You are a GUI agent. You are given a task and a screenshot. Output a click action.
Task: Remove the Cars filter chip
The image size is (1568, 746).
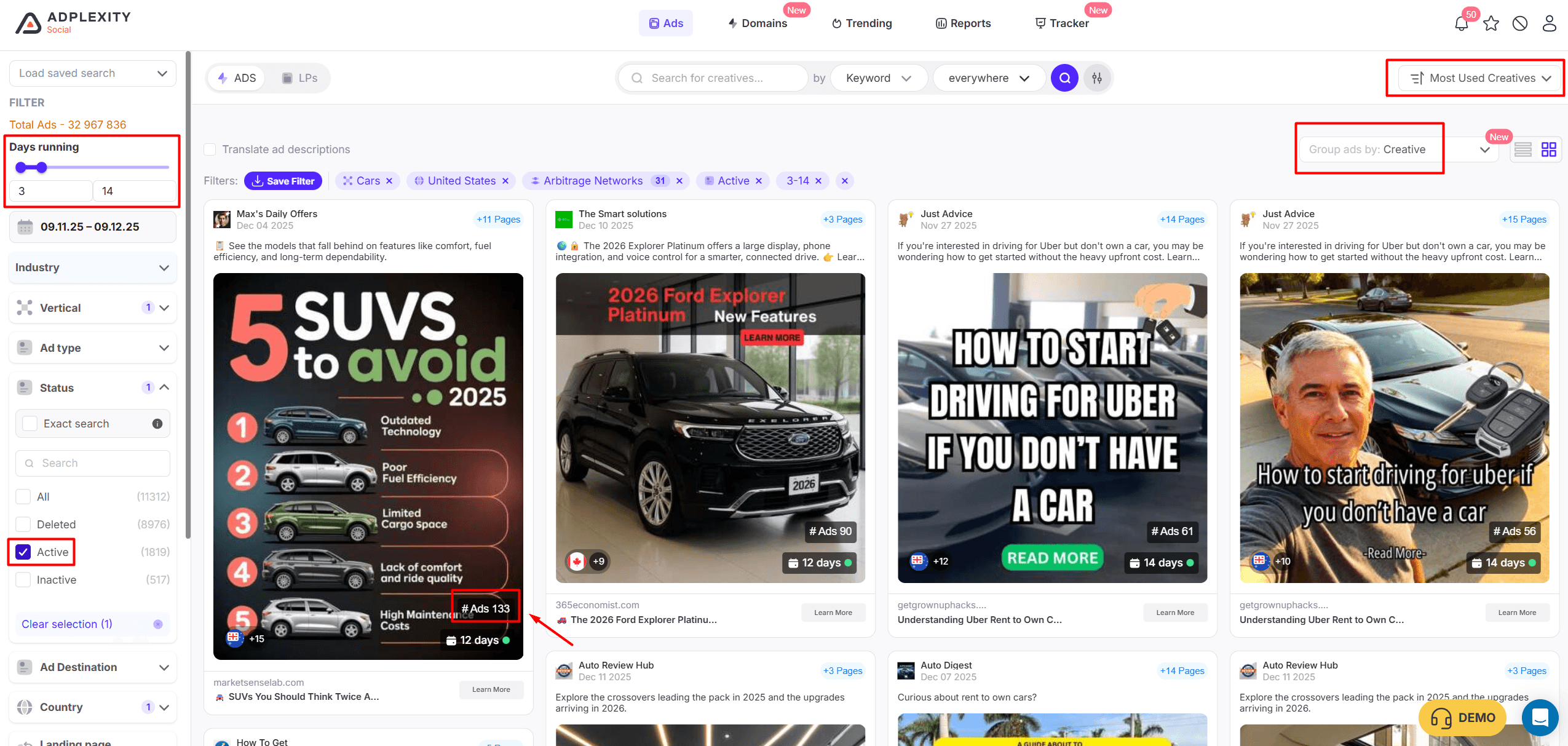[389, 181]
